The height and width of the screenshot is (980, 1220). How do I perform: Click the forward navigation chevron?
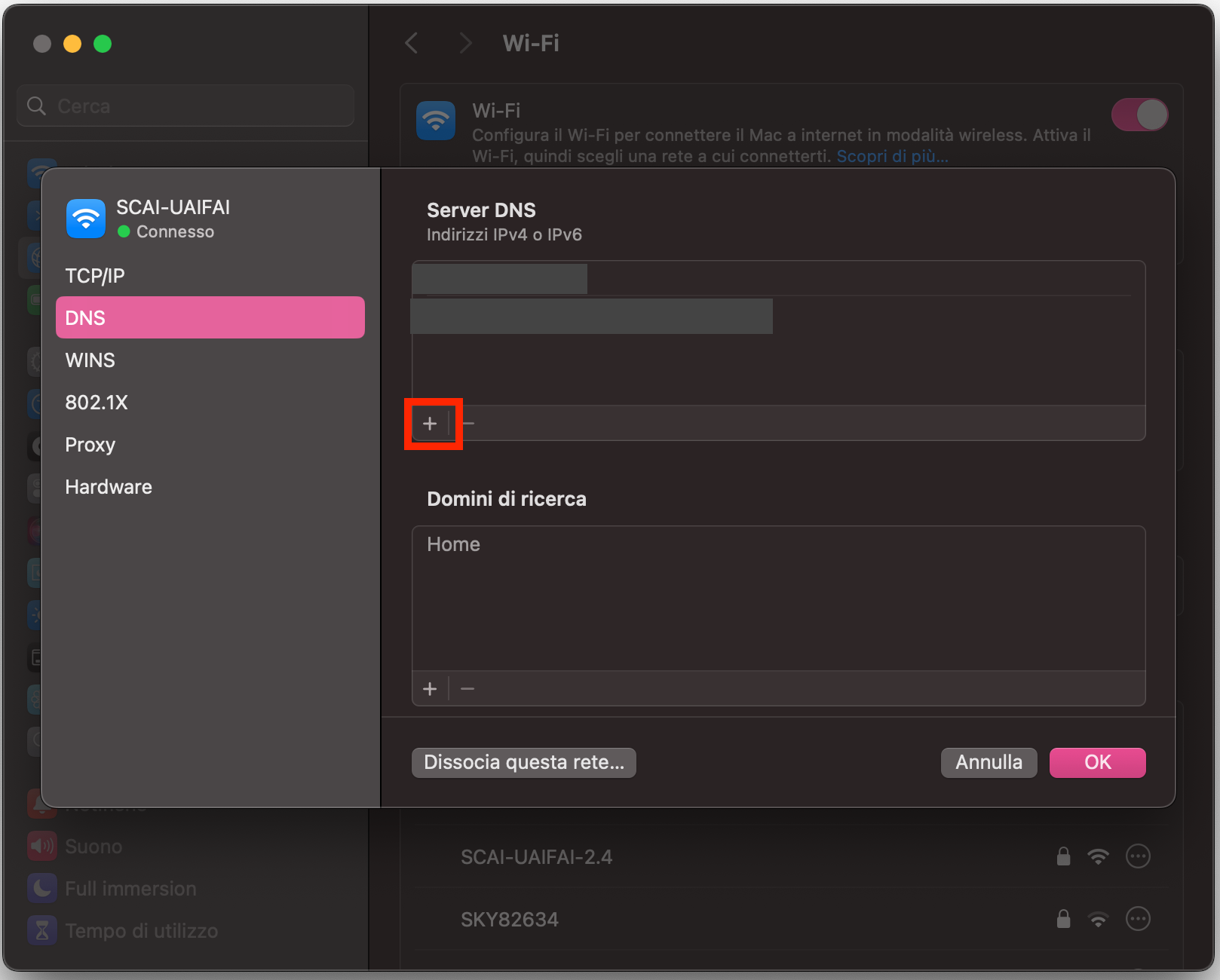pos(465,43)
